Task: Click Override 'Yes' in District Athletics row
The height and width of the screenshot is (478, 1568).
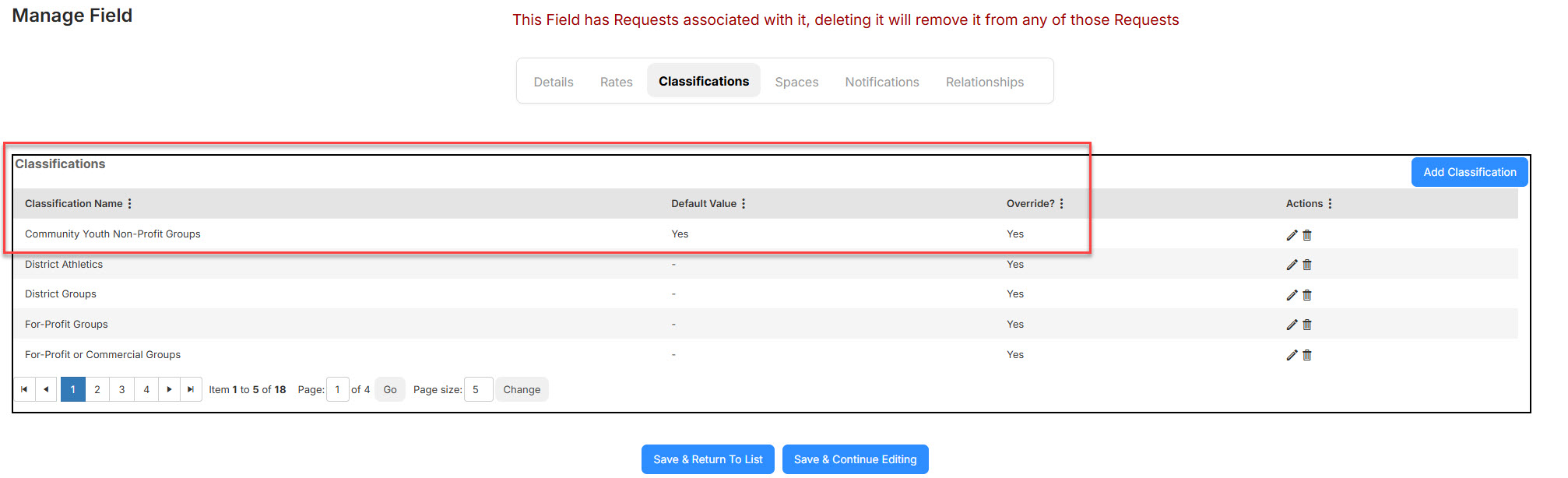Action: (1015, 264)
